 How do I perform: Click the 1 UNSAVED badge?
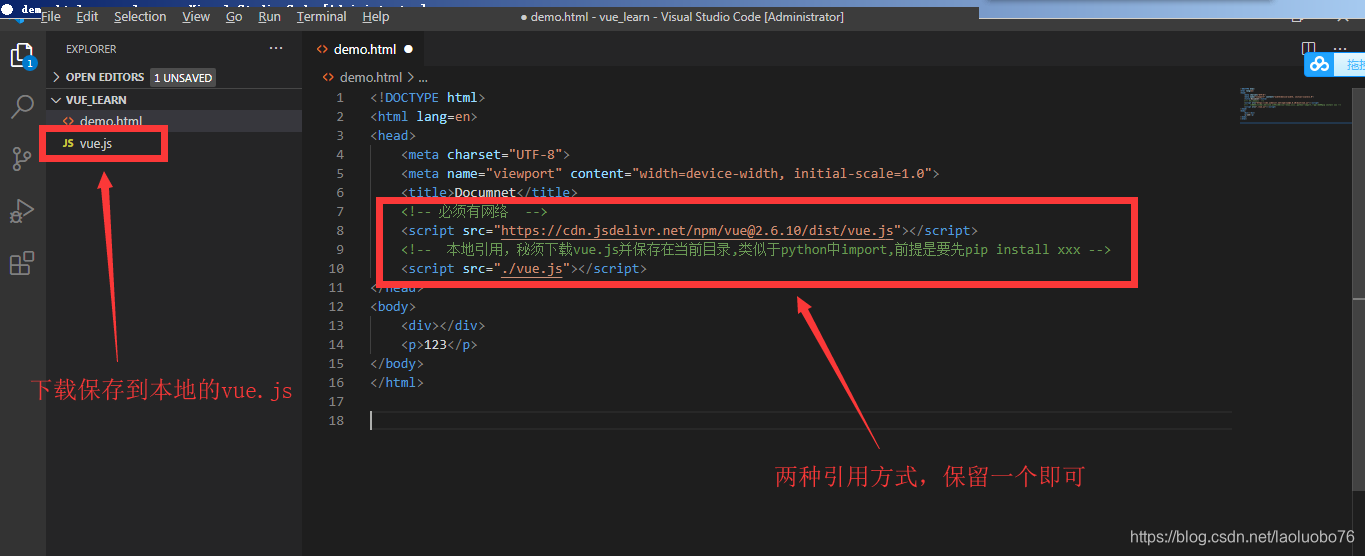(x=183, y=77)
